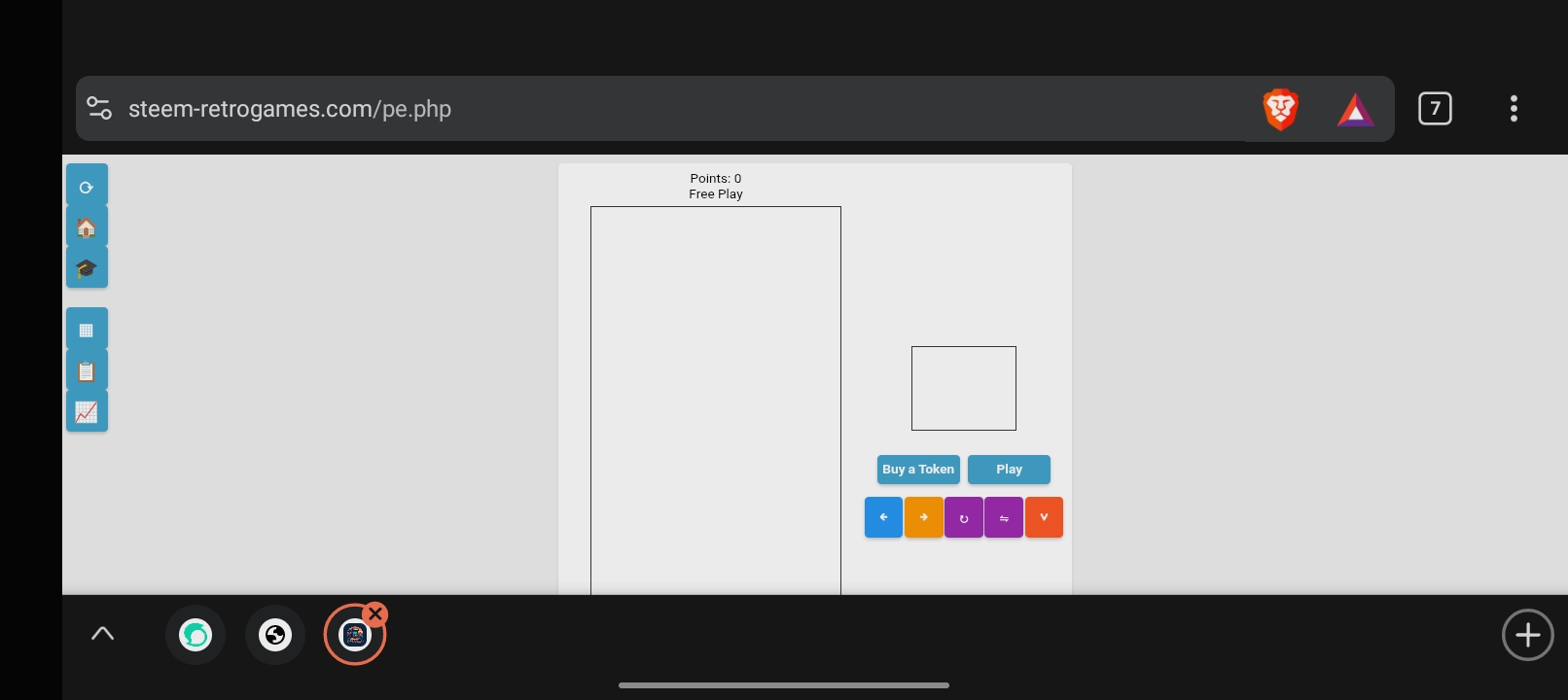Open the home icon in sidebar

pos(87,227)
